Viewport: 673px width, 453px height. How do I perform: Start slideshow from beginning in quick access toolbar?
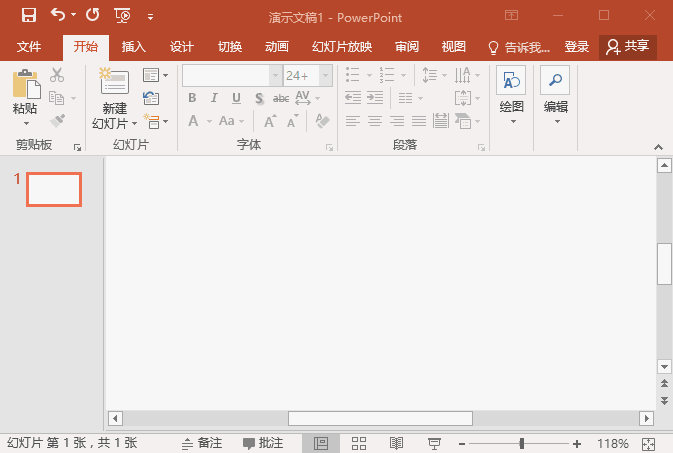pyautogui.click(x=123, y=16)
